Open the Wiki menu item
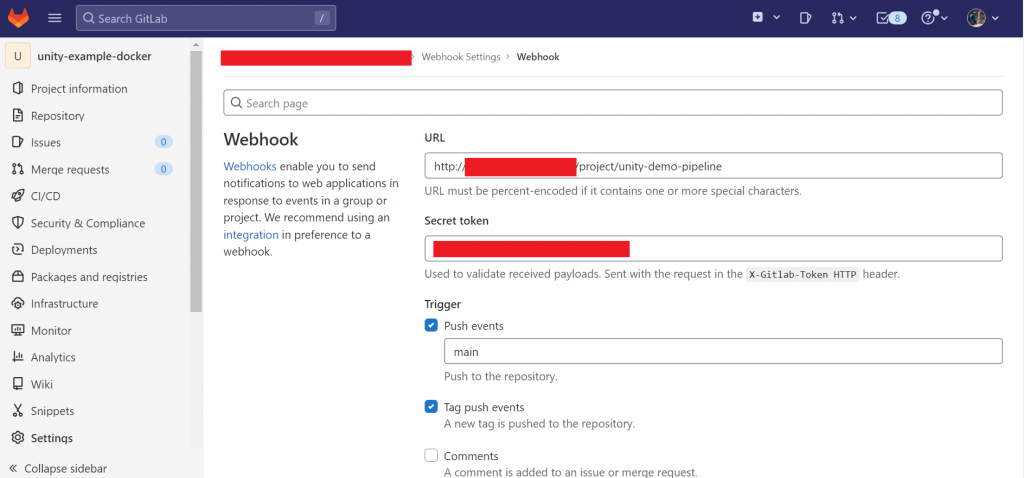This screenshot has height=478, width=1024. point(42,384)
